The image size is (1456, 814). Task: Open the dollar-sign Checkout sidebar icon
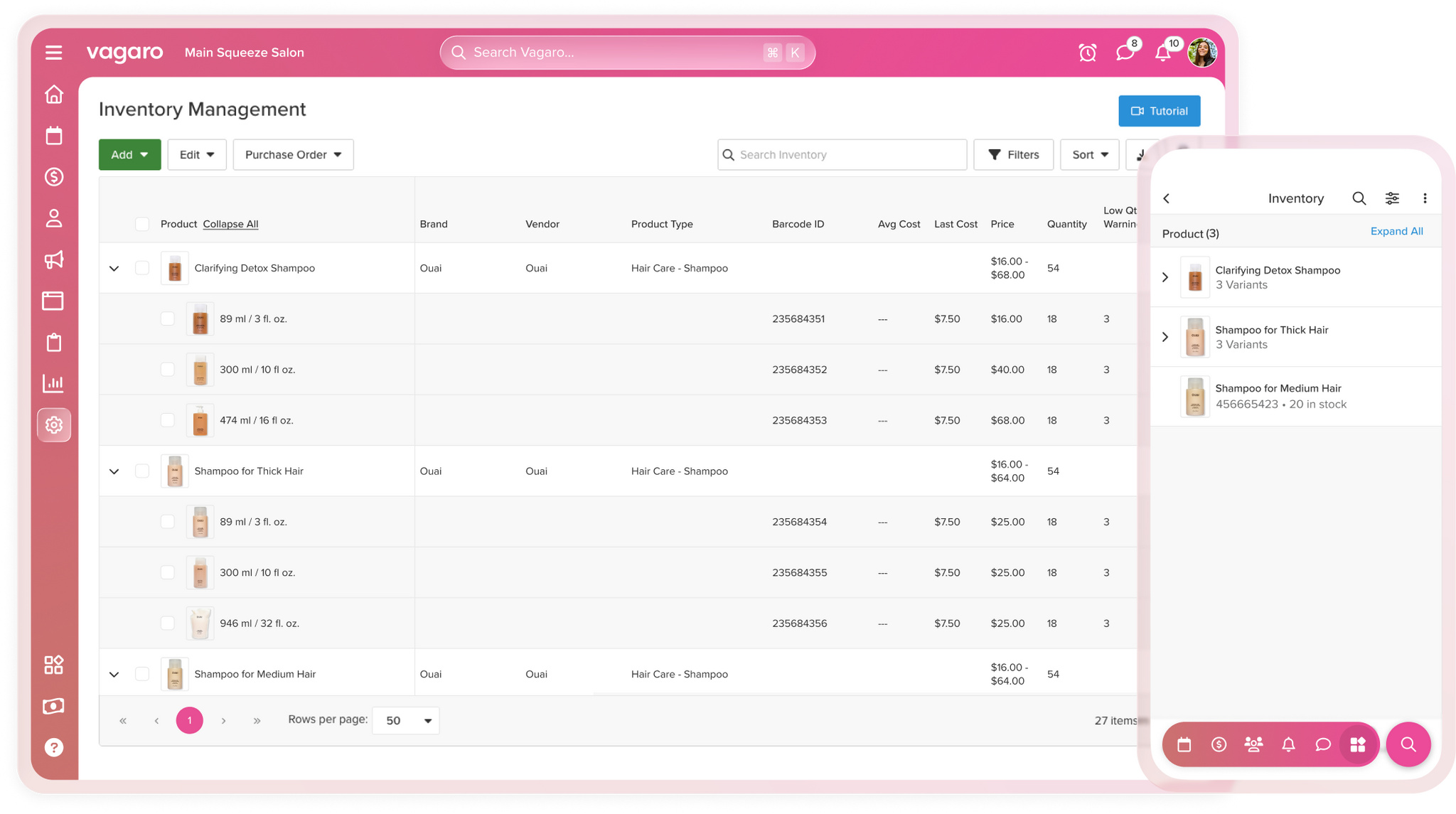[54, 177]
